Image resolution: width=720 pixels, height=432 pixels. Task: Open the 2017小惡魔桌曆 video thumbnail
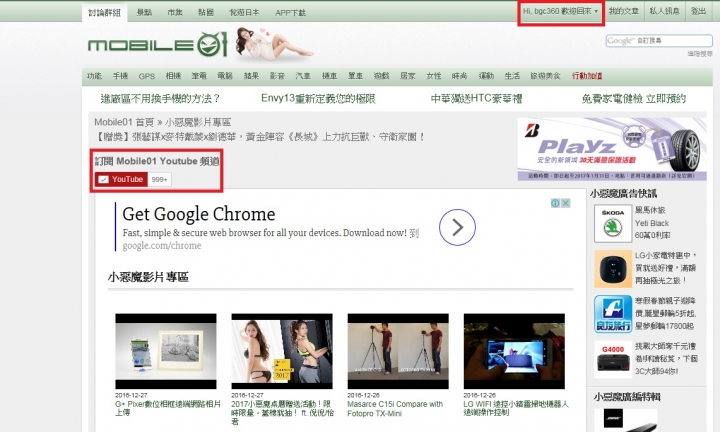282,351
